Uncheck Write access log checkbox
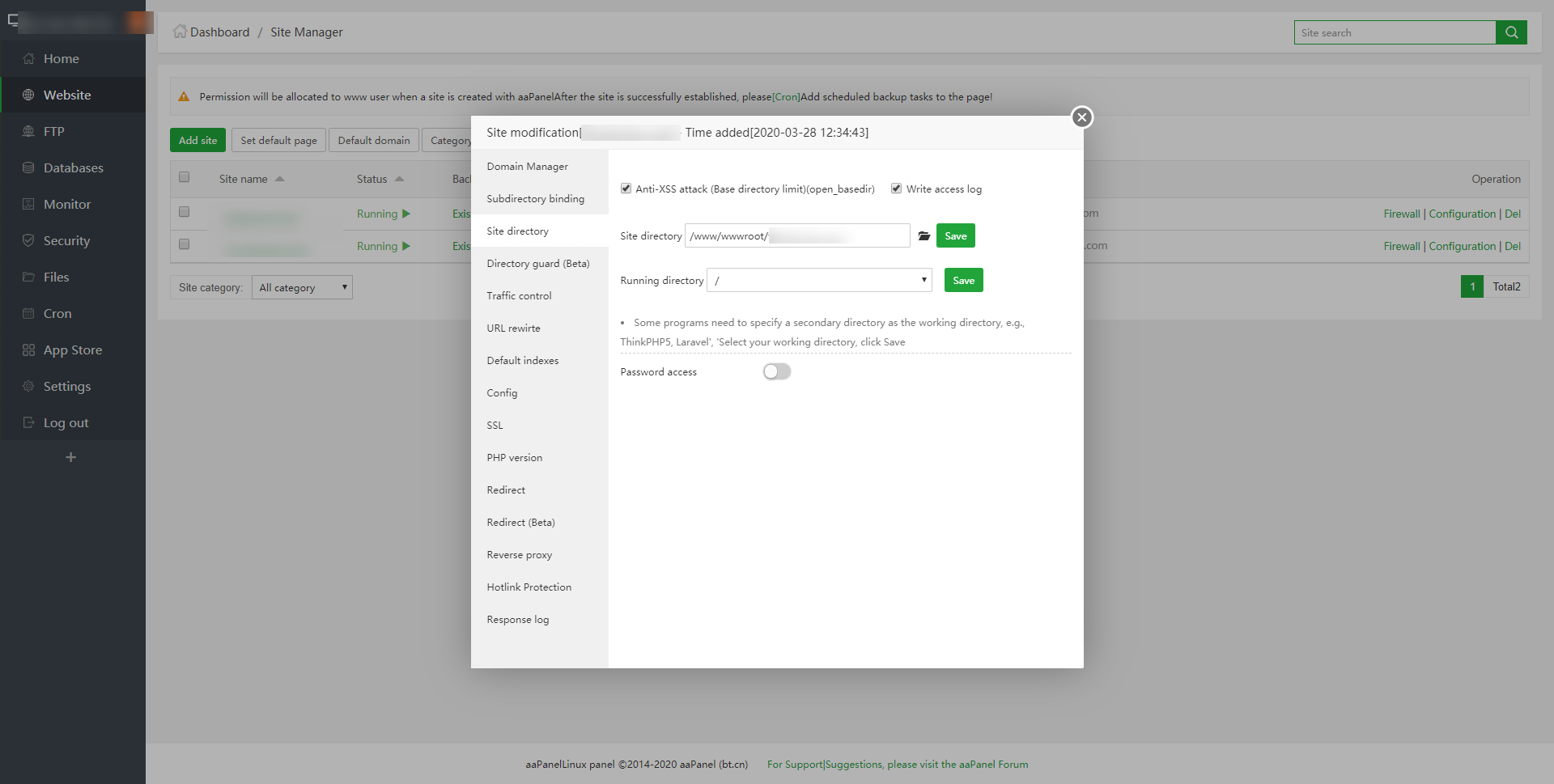This screenshot has height=784, width=1554. point(896,189)
